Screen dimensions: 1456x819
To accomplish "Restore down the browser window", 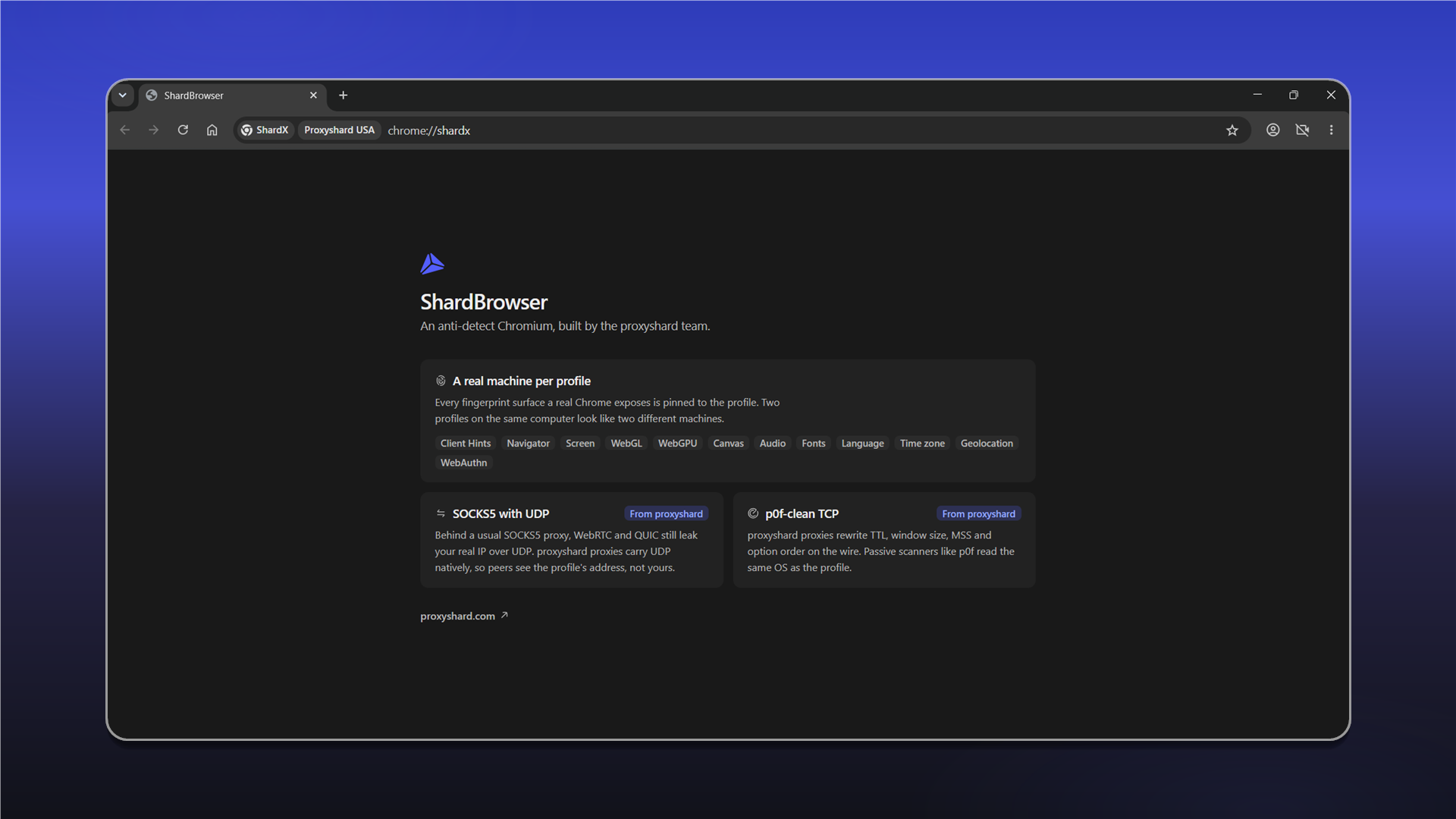I will pos(1294,95).
